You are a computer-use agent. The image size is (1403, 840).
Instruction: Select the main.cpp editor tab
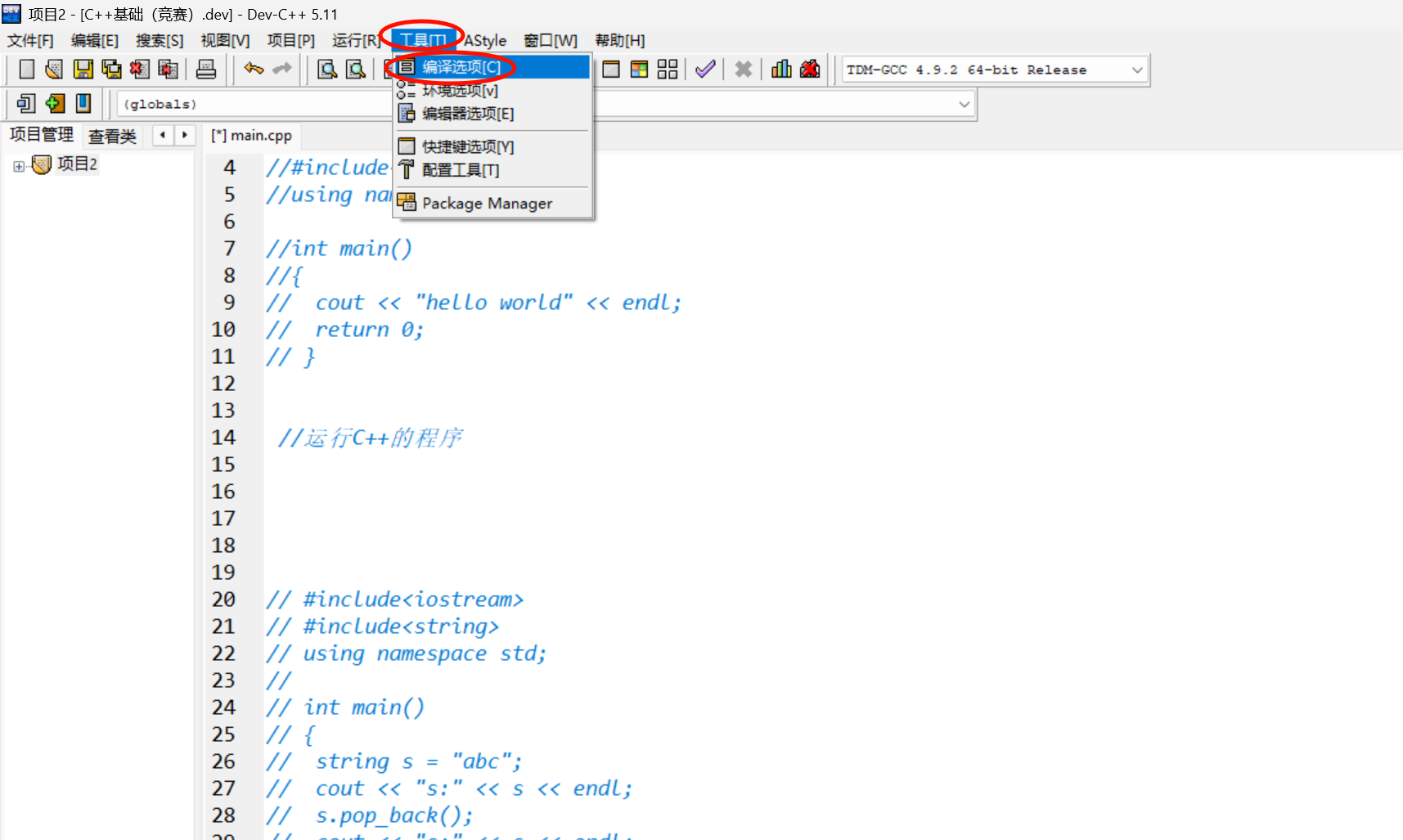tap(252, 136)
